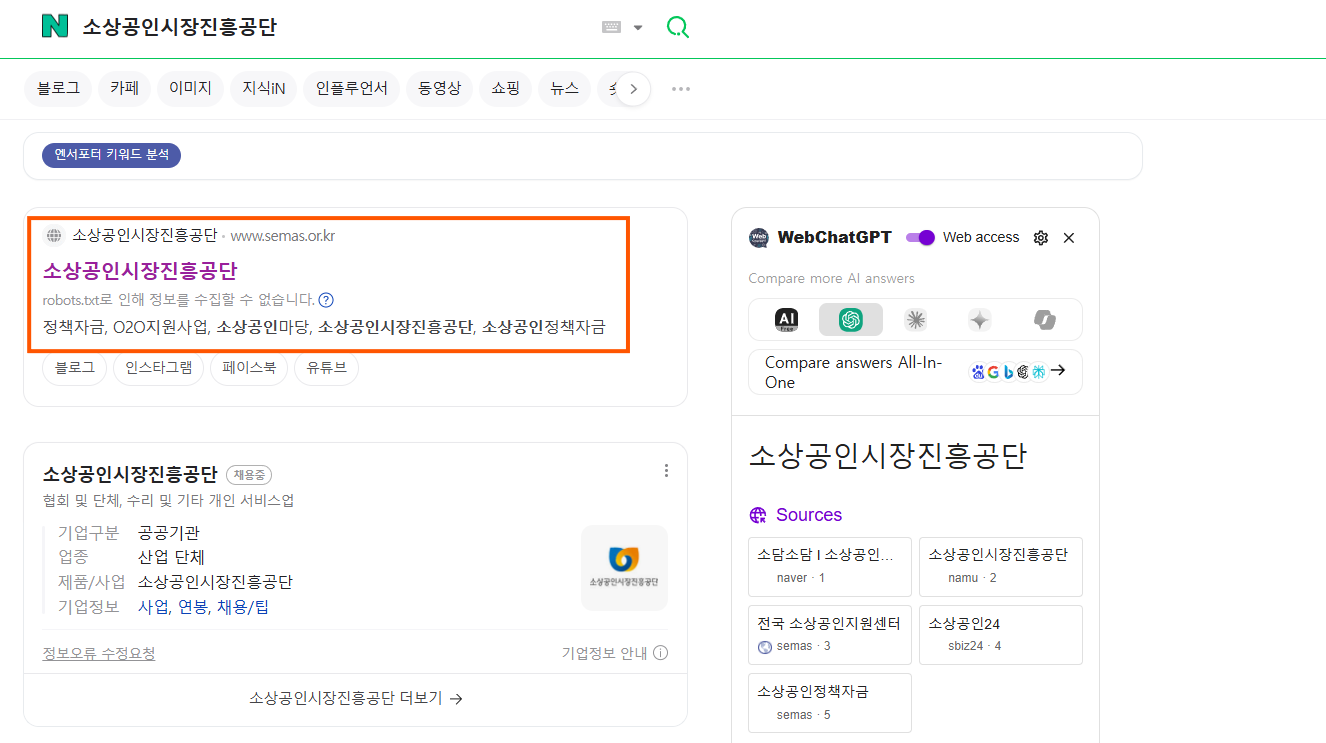Select the ChatGPT icon under Compare more AI answers

[x=852, y=319]
